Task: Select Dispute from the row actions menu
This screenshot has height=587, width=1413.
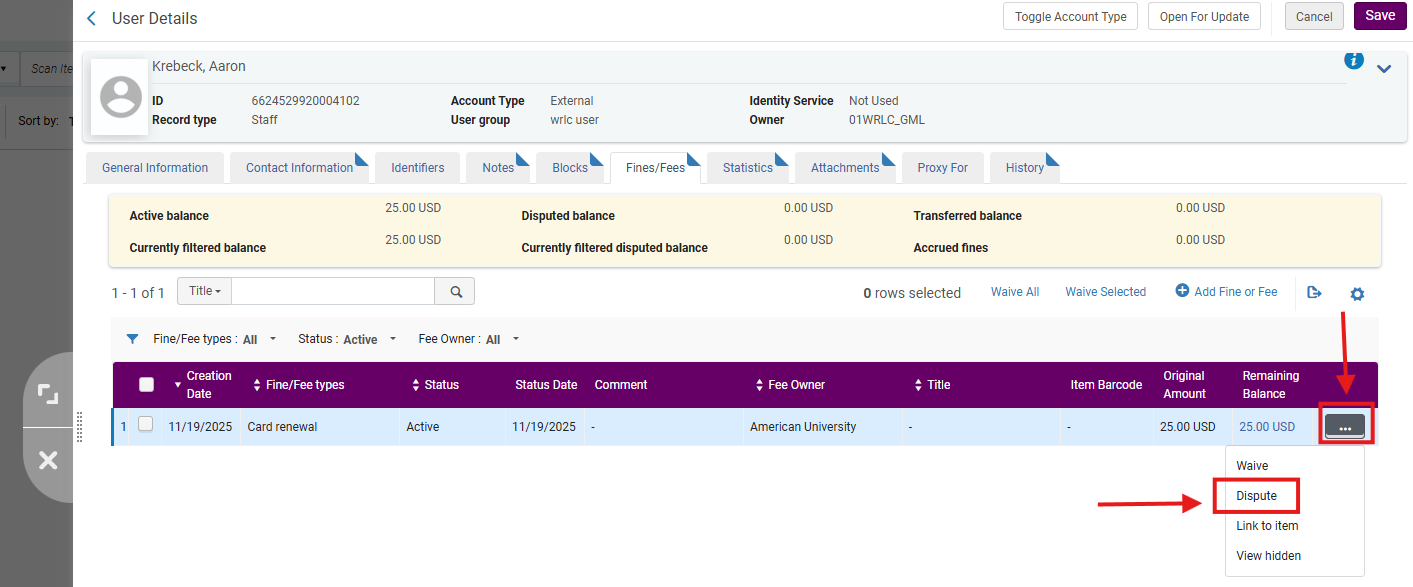Action: coord(1257,496)
